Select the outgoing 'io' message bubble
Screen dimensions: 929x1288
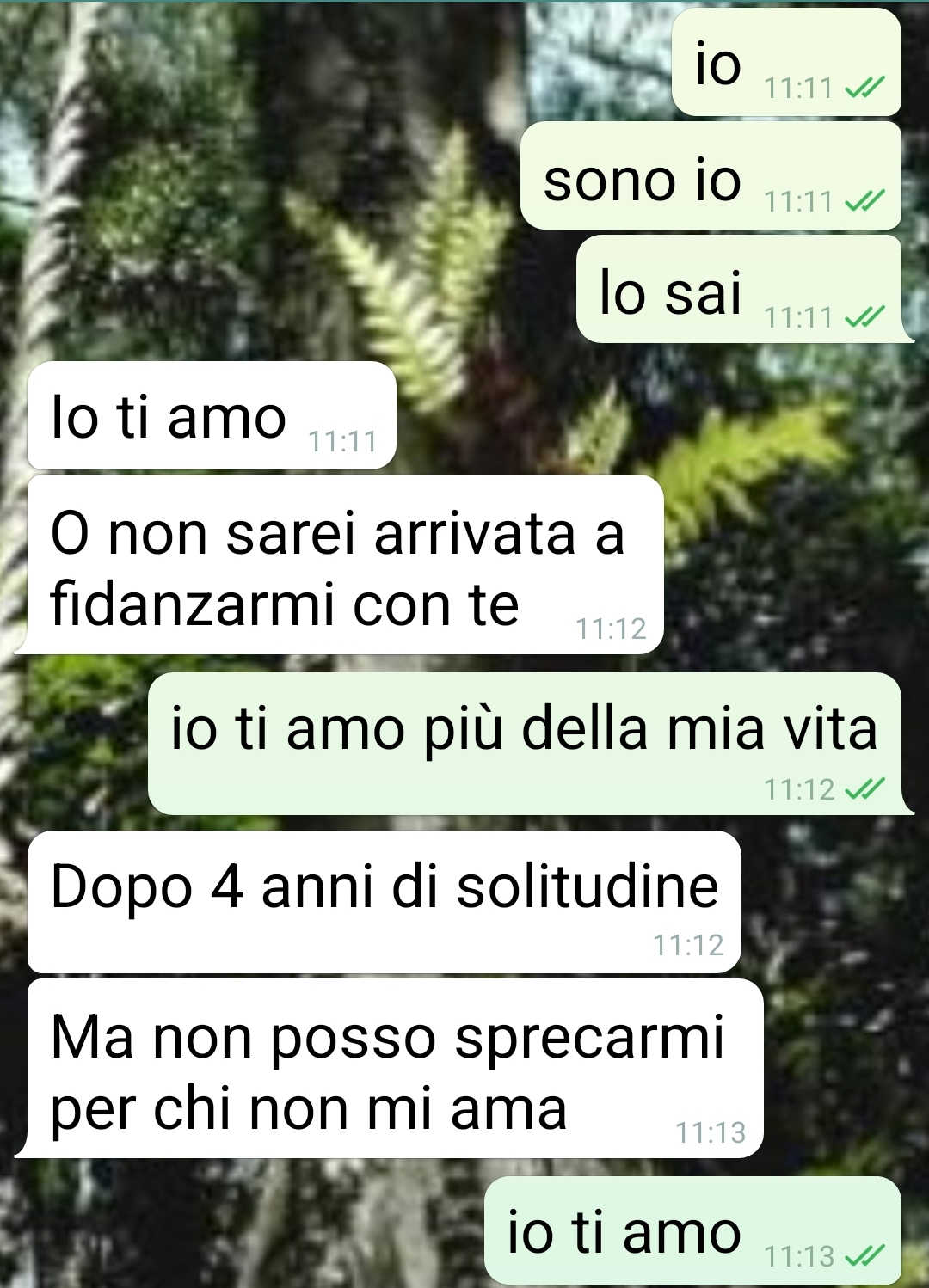coord(786,62)
